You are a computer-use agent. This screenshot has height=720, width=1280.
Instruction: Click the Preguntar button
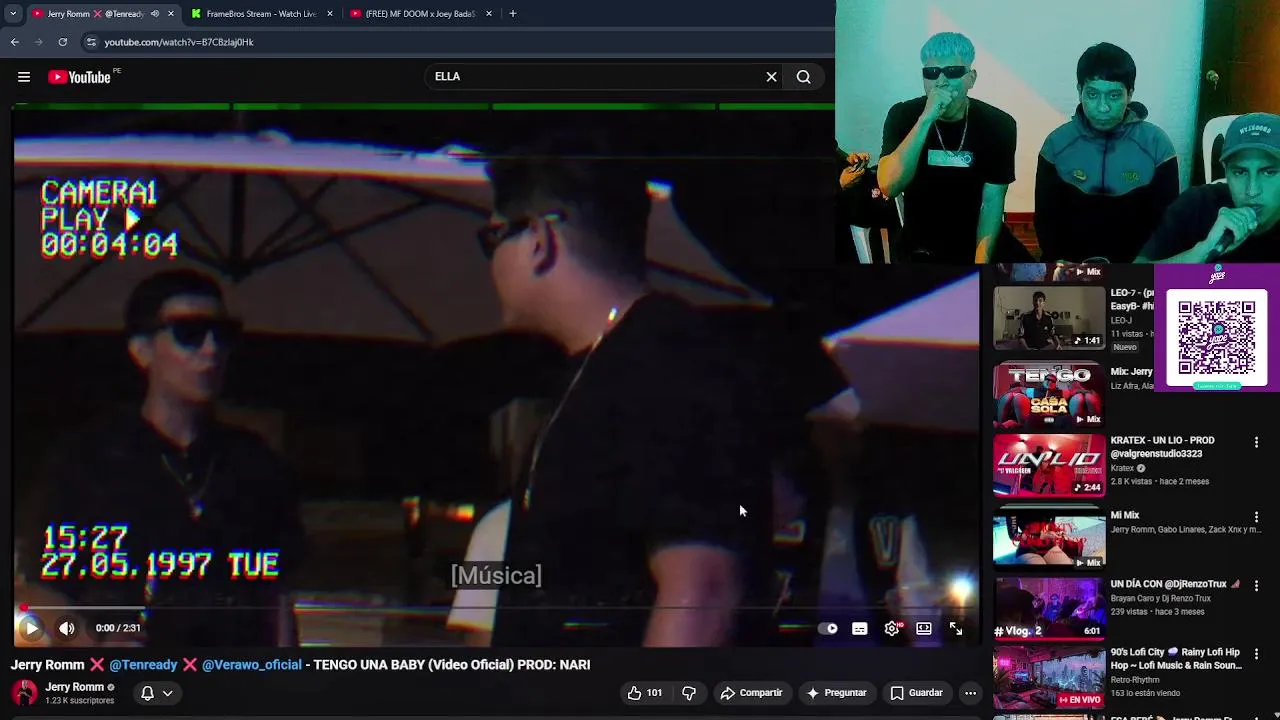click(x=836, y=693)
